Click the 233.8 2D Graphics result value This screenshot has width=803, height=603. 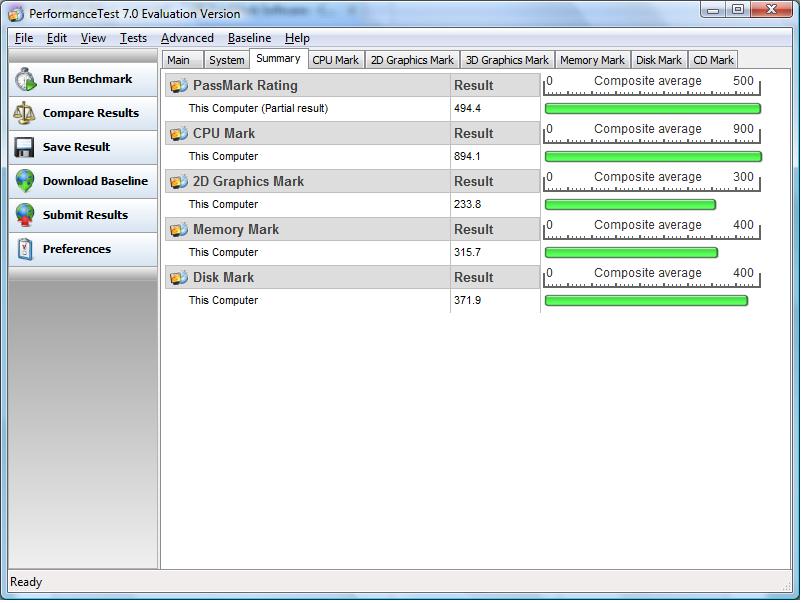468,204
